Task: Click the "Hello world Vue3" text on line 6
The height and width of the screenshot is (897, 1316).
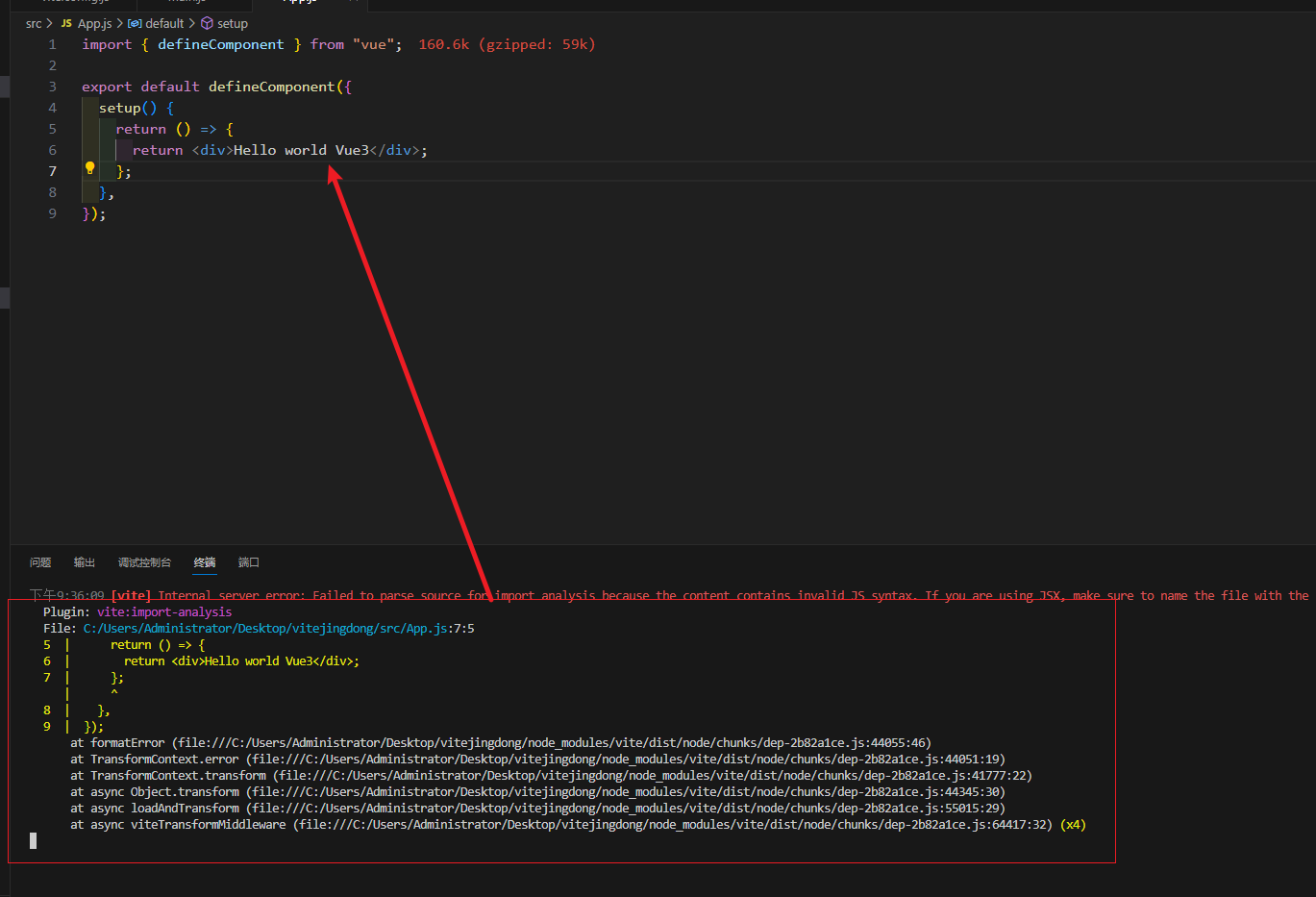Action: [302, 150]
